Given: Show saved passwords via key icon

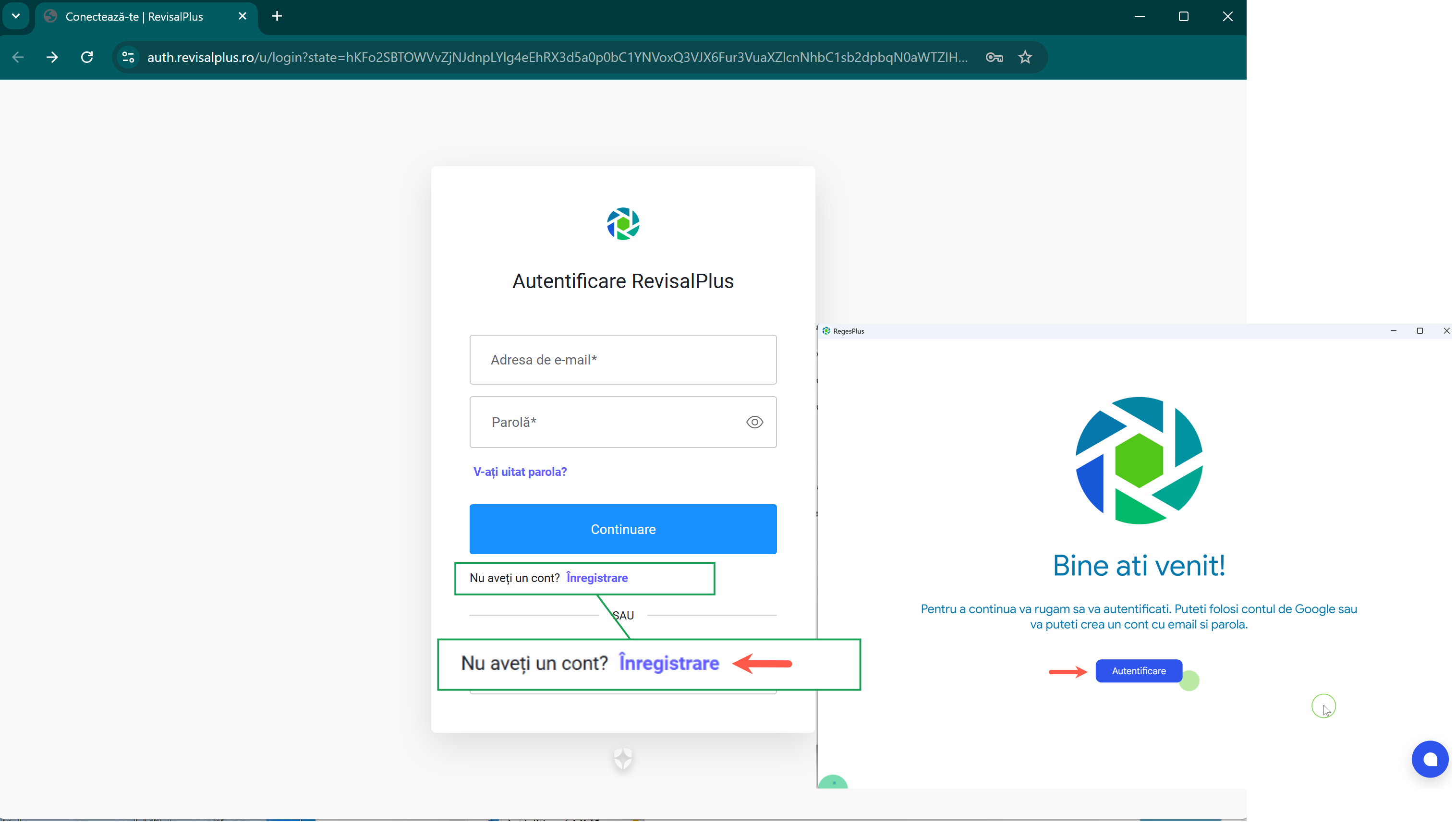Looking at the screenshot, I should (x=994, y=57).
